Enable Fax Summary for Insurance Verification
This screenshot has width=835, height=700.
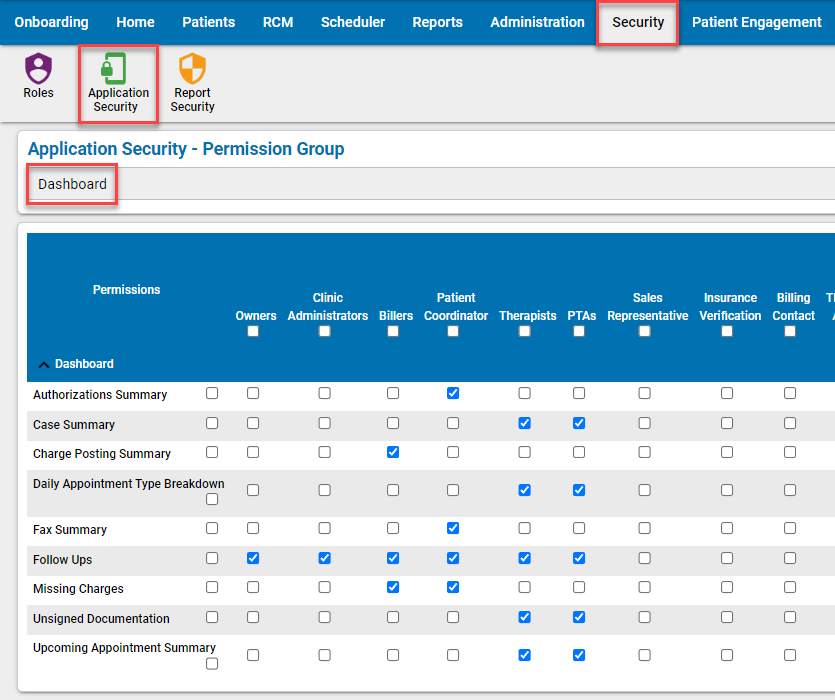(726, 528)
